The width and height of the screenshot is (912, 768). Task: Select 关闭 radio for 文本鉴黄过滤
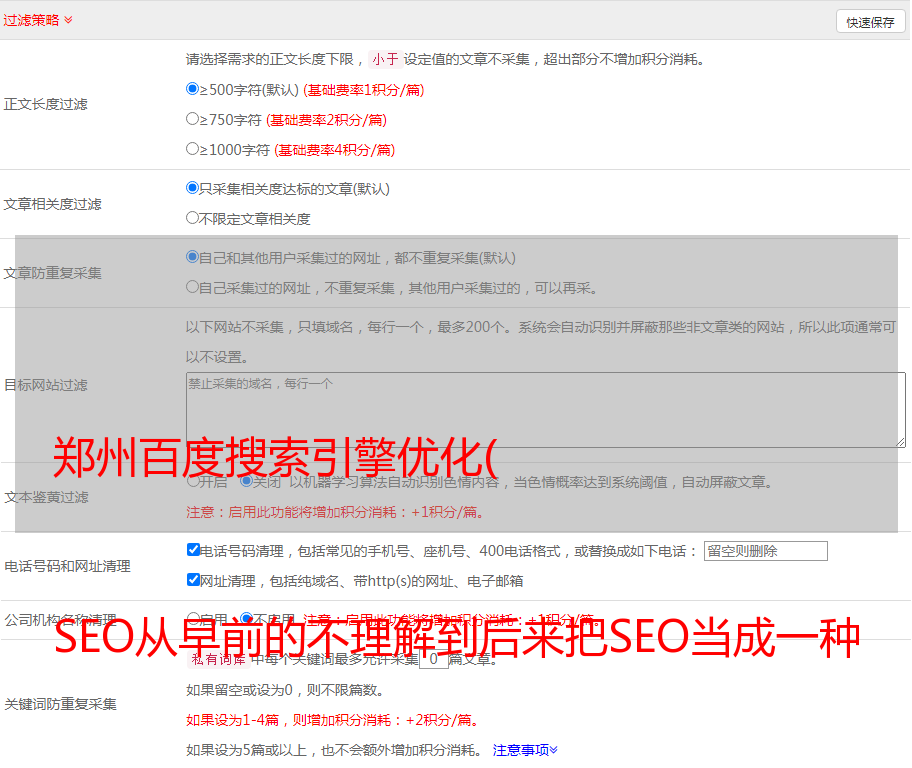pyautogui.click(x=246, y=481)
